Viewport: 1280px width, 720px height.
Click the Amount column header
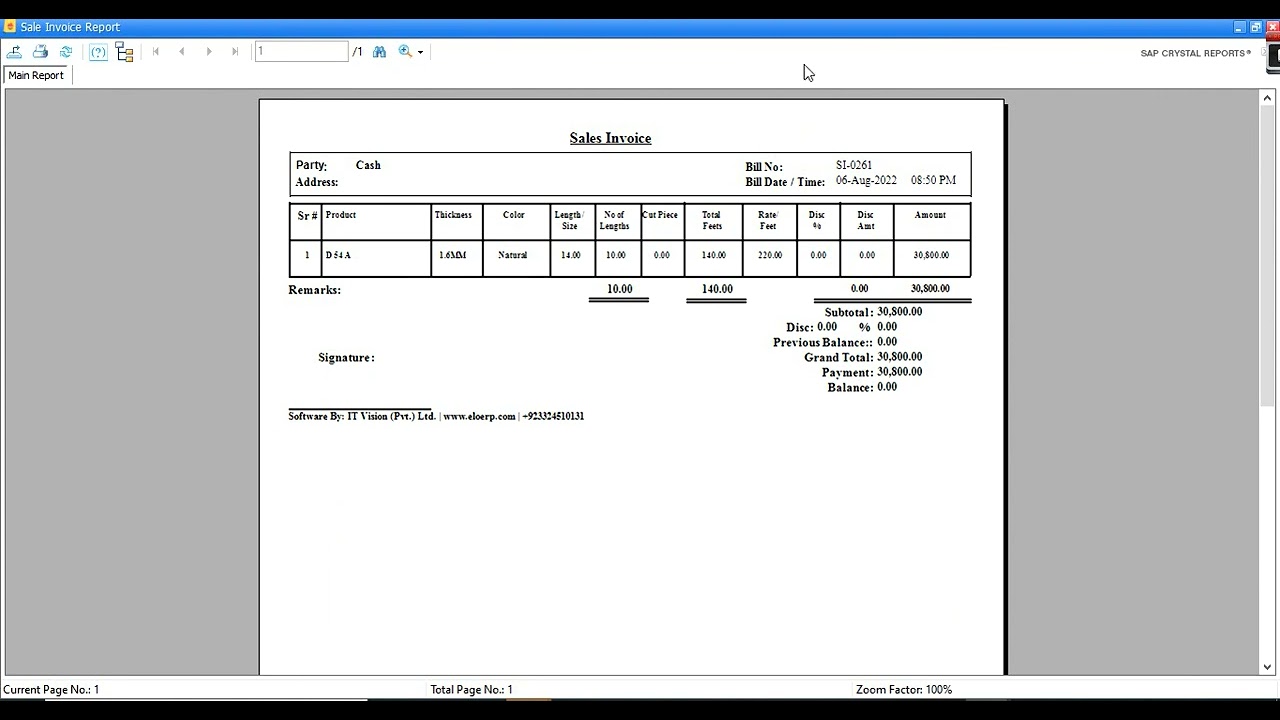(x=930, y=215)
